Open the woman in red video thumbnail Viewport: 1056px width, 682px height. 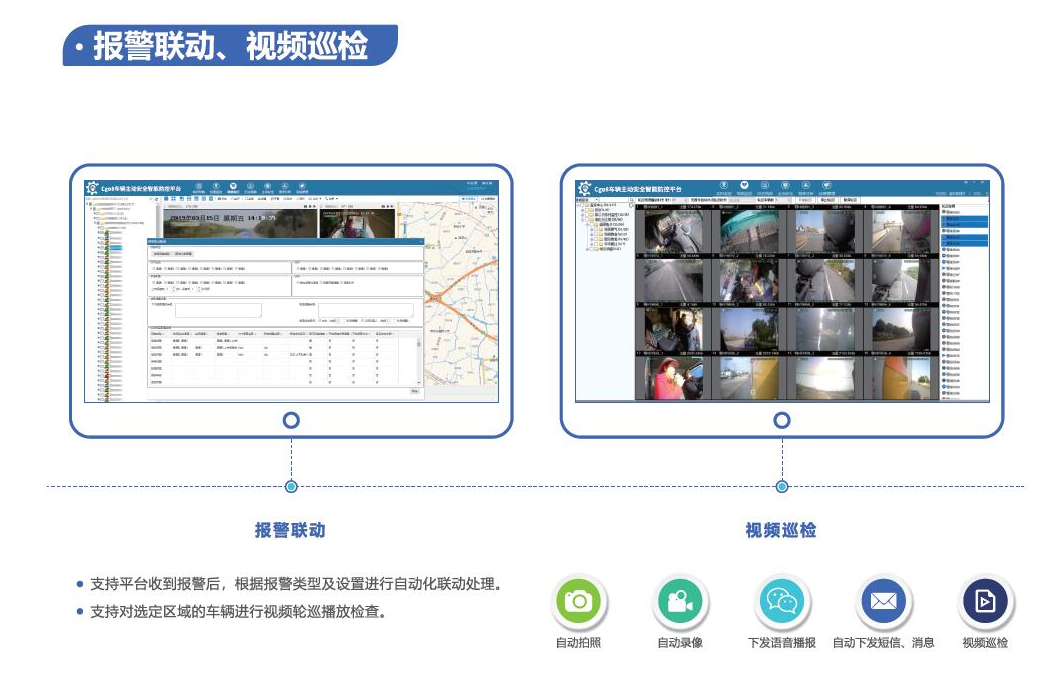pyautogui.click(x=671, y=380)
